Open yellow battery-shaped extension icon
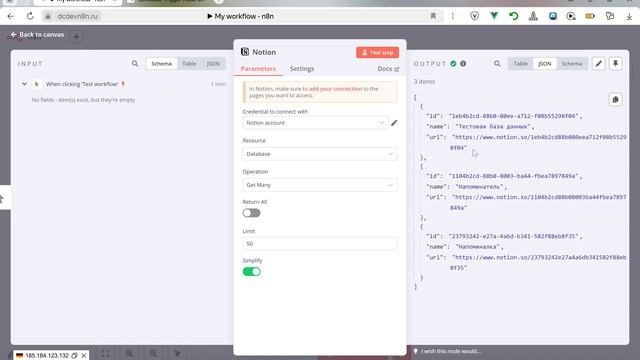640x360 pixels. [590, 16]
